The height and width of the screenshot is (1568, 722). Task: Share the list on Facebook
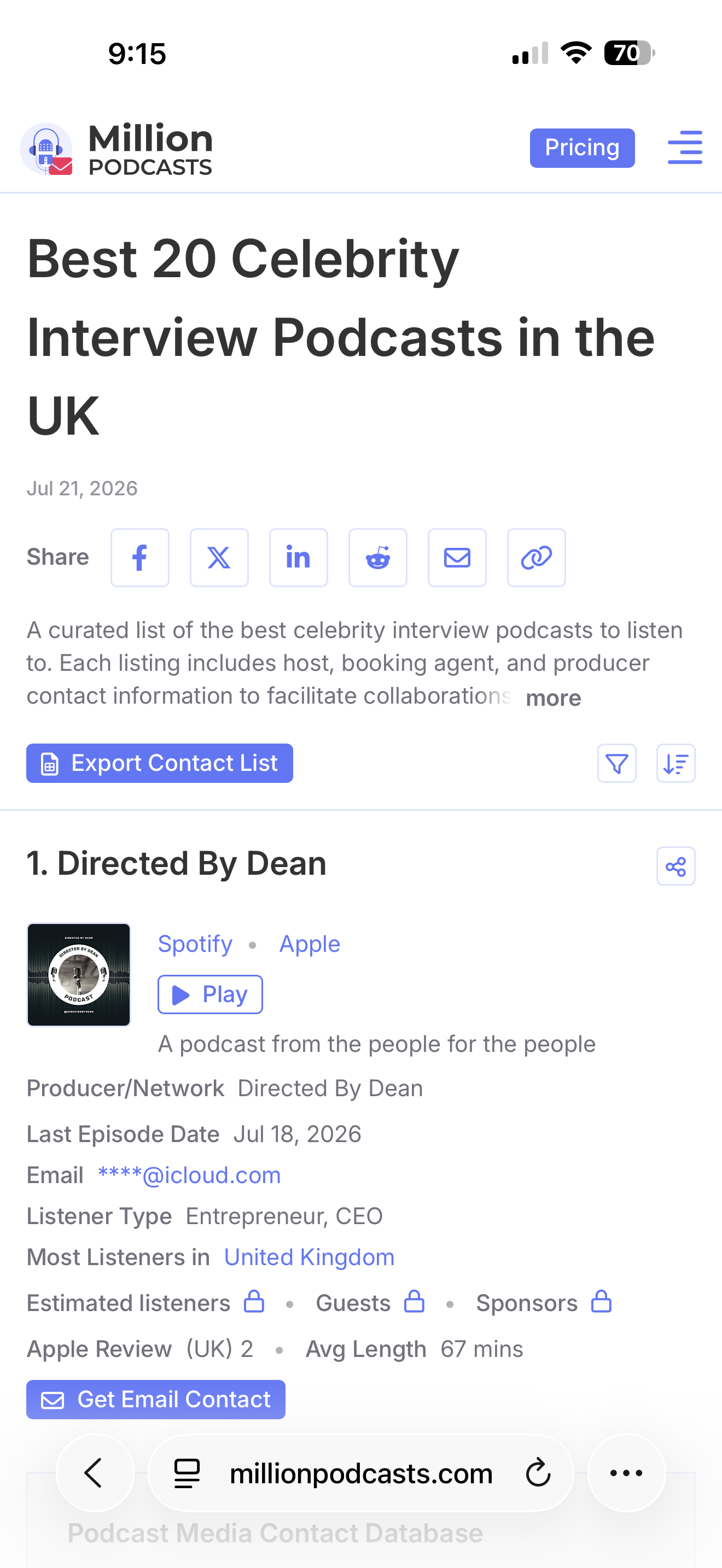pyautogui.click(x=139, y=558)
